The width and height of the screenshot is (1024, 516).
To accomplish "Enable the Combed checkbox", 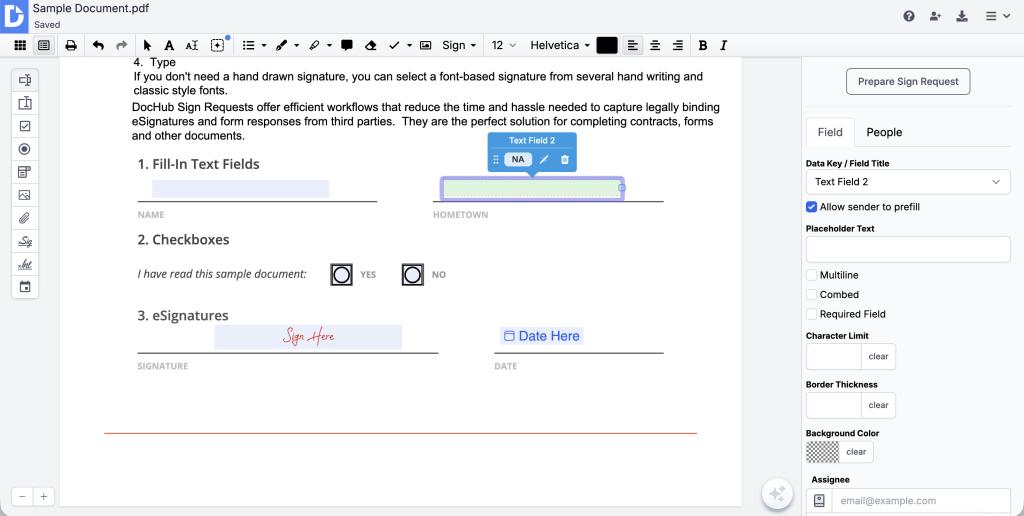I will pos(812,295).
